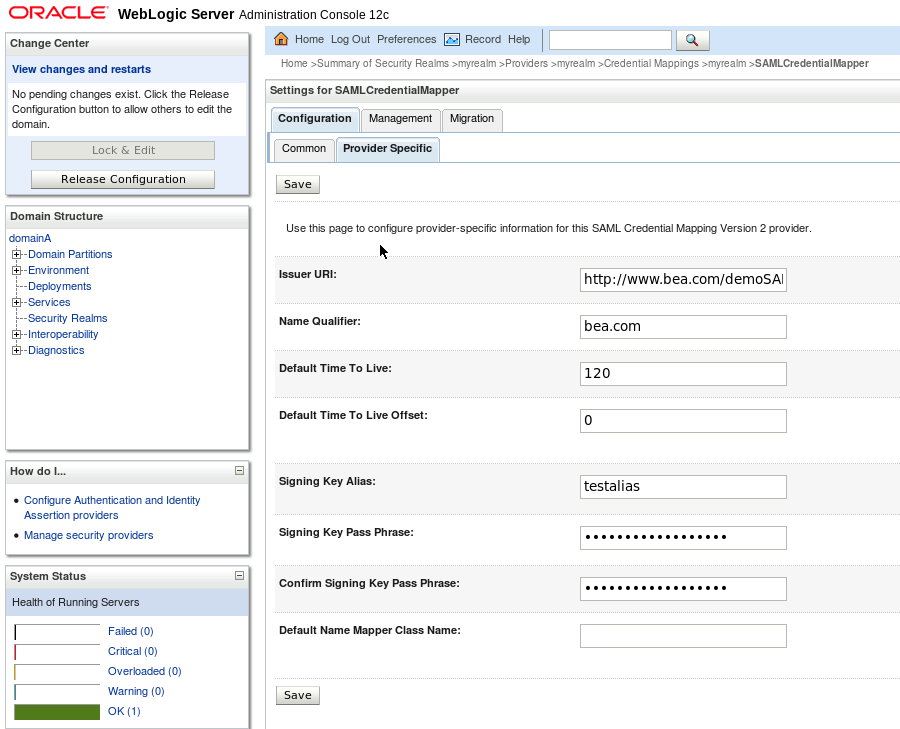Expand the Domain Partitions tree node

[15, 254]
